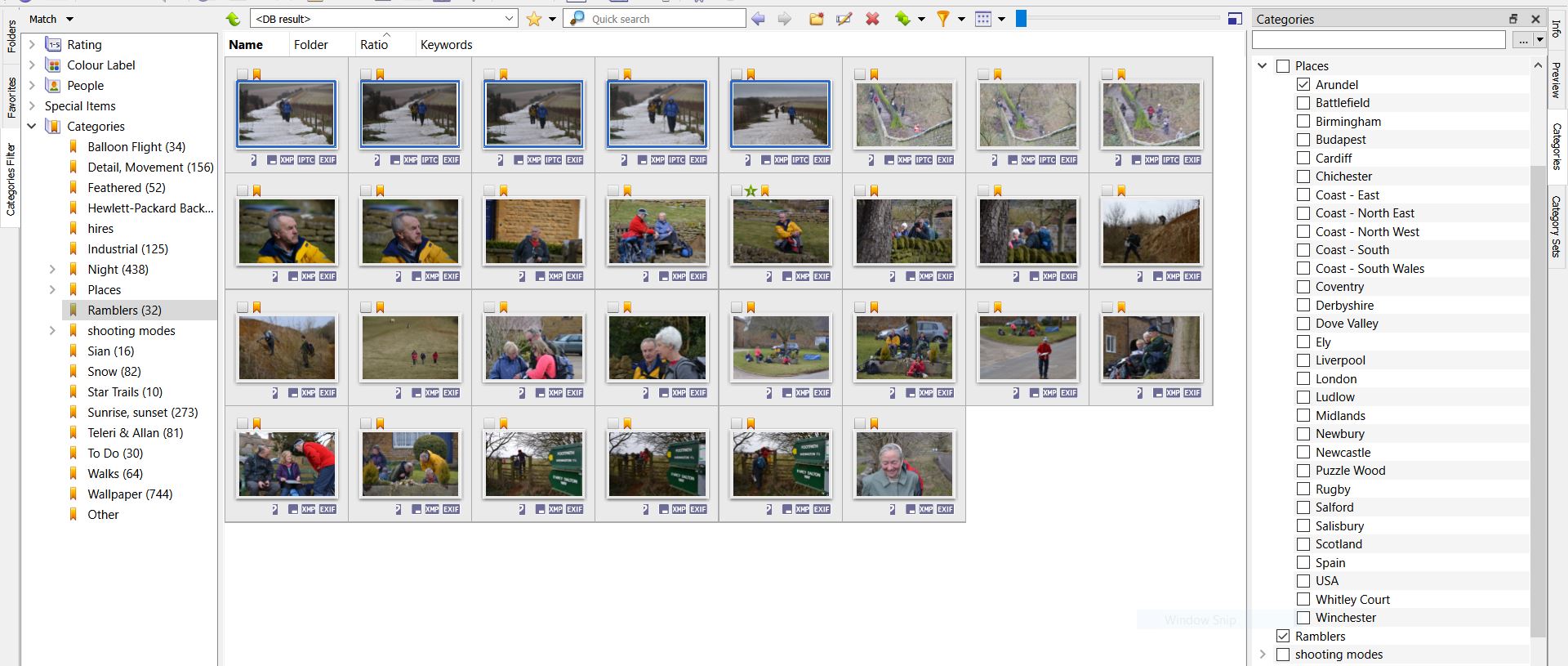Click the orange funnel filter icon
The image size is (1568, 666).
click(x=943, y=19)
